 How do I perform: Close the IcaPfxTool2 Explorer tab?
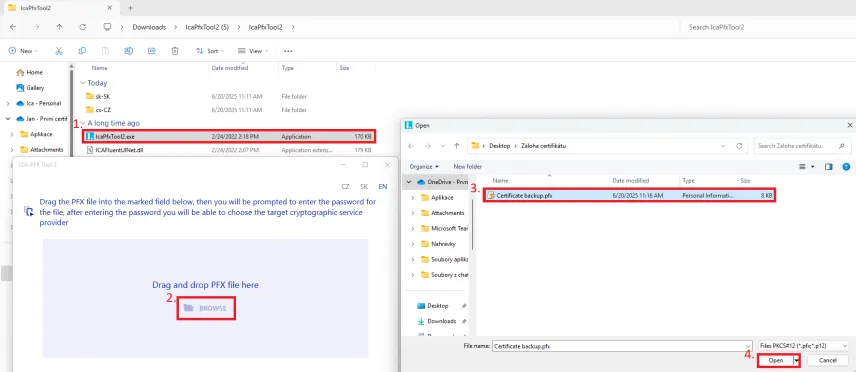110,8
